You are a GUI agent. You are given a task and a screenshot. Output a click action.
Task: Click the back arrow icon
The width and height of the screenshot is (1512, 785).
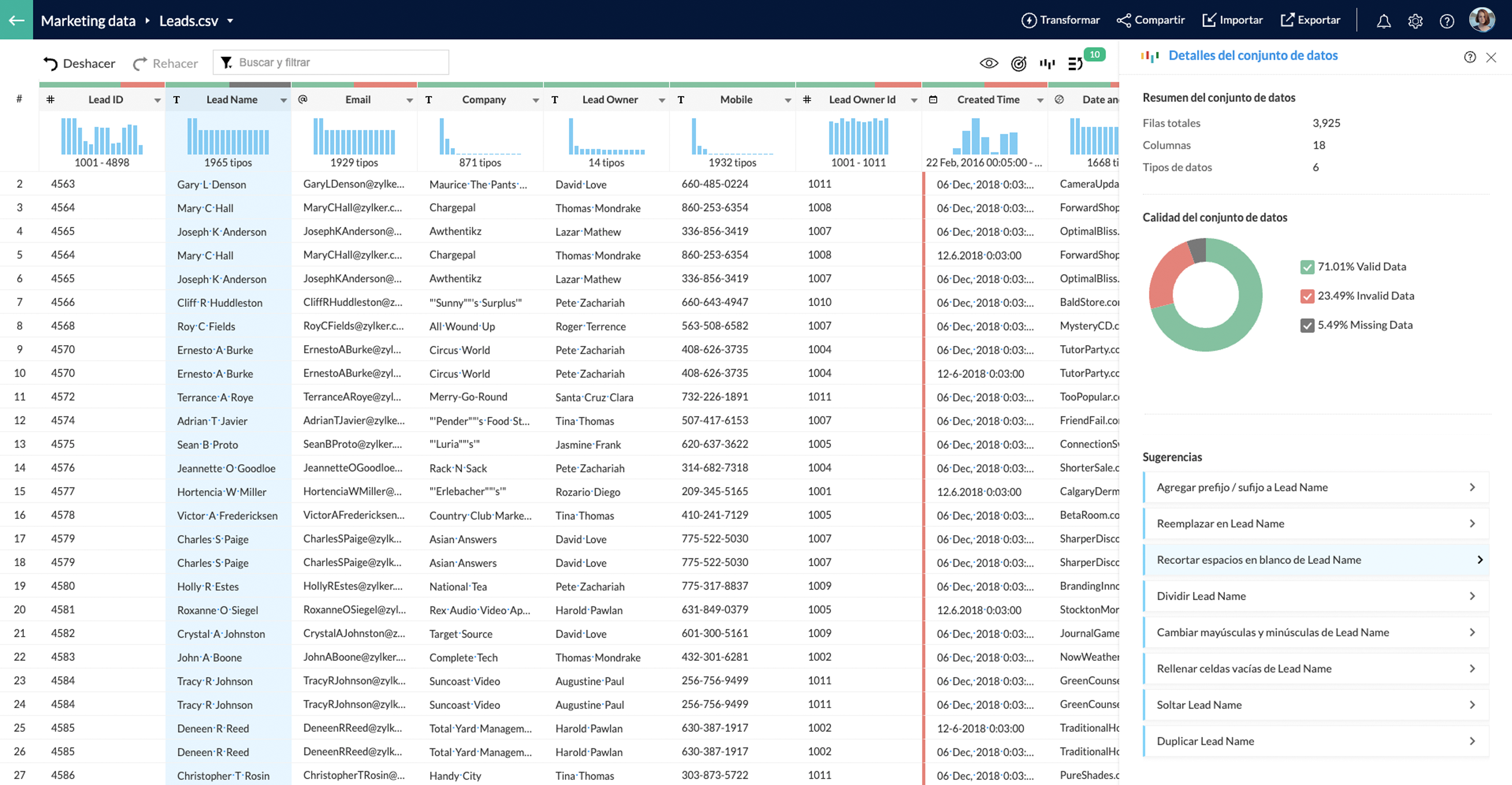(17, 20)
